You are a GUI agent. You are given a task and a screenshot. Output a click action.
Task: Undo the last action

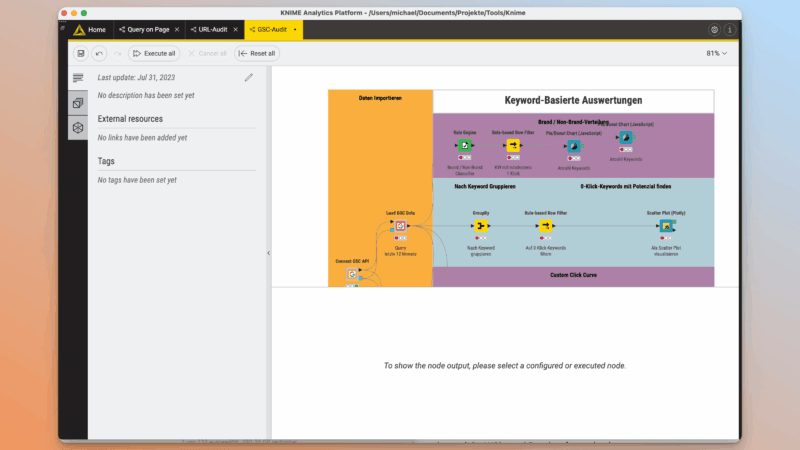[99, 53]
